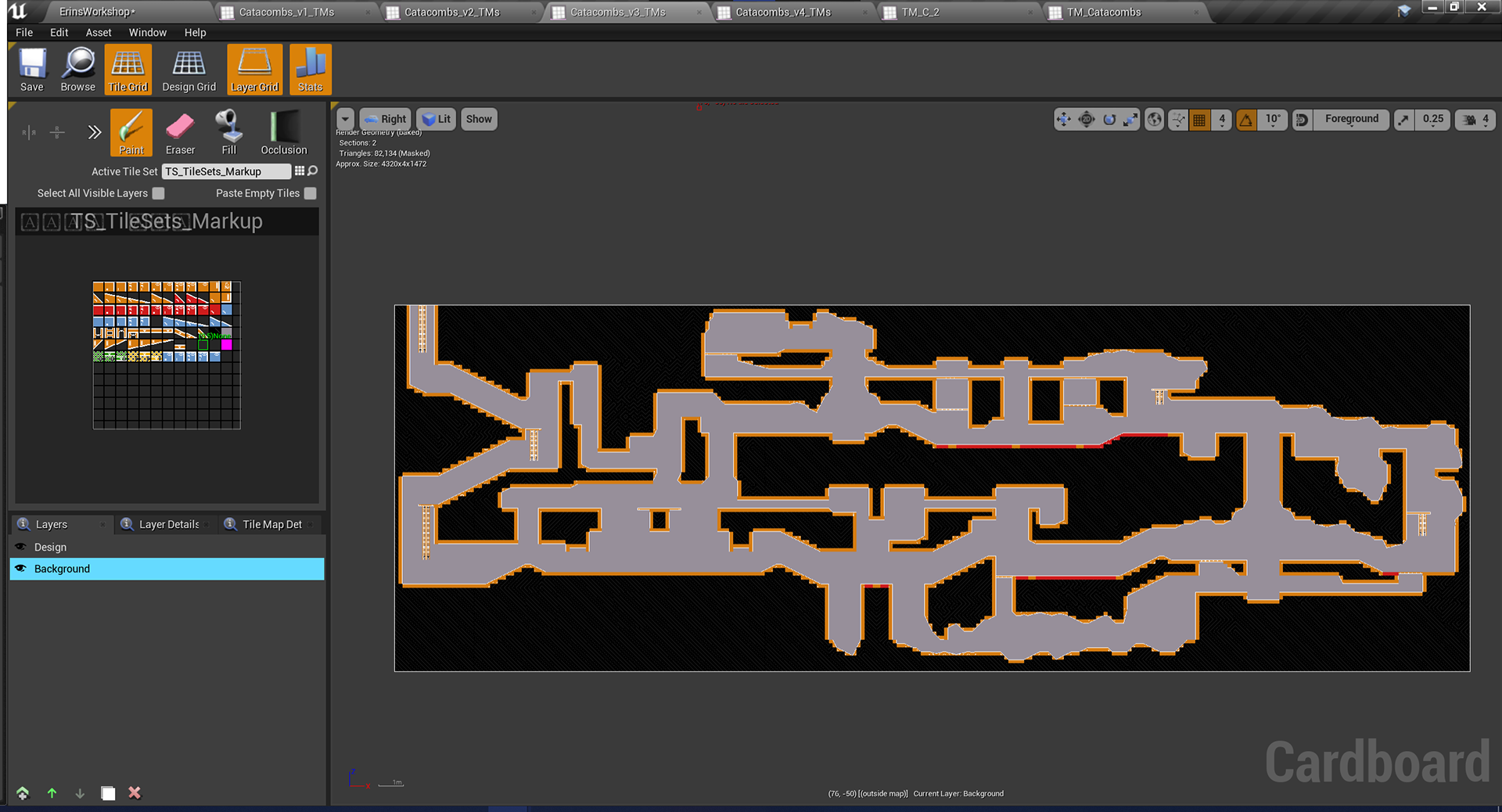
Task: Expand the tool overflow chevrons
Action: [95, 132]
